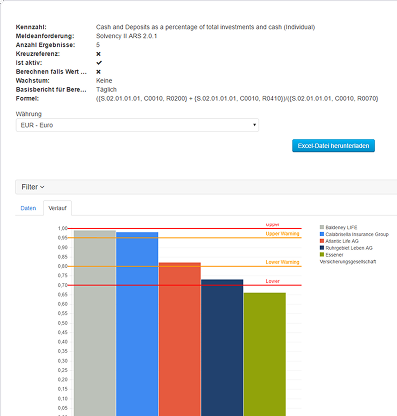397x416 pixels.
Task: Click the red Atlantic Life AG legend swatch
Action: click(x=322, y=241)
